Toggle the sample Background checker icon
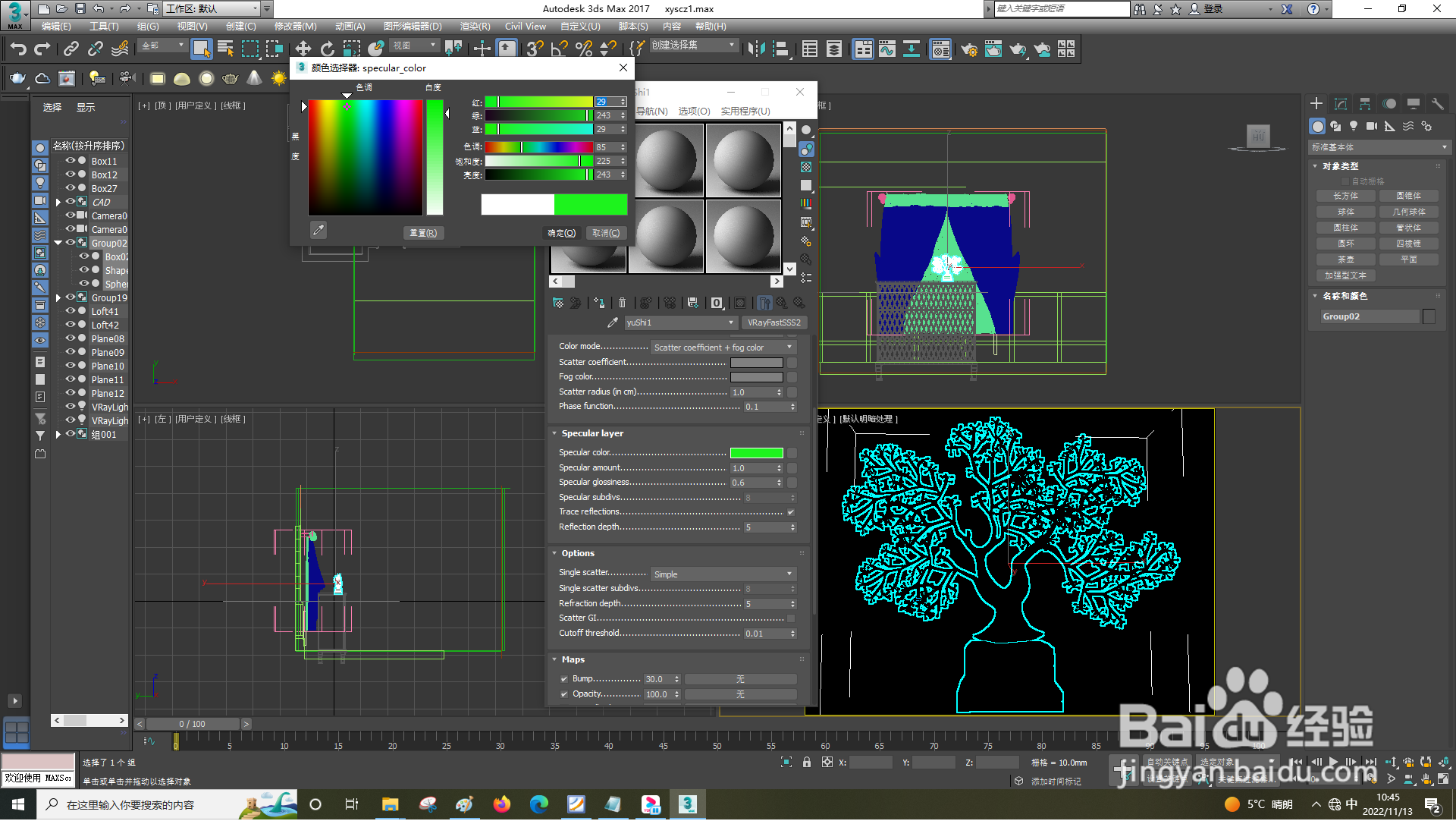Screen dimensions: 1456x821 (x=806, y=167)
